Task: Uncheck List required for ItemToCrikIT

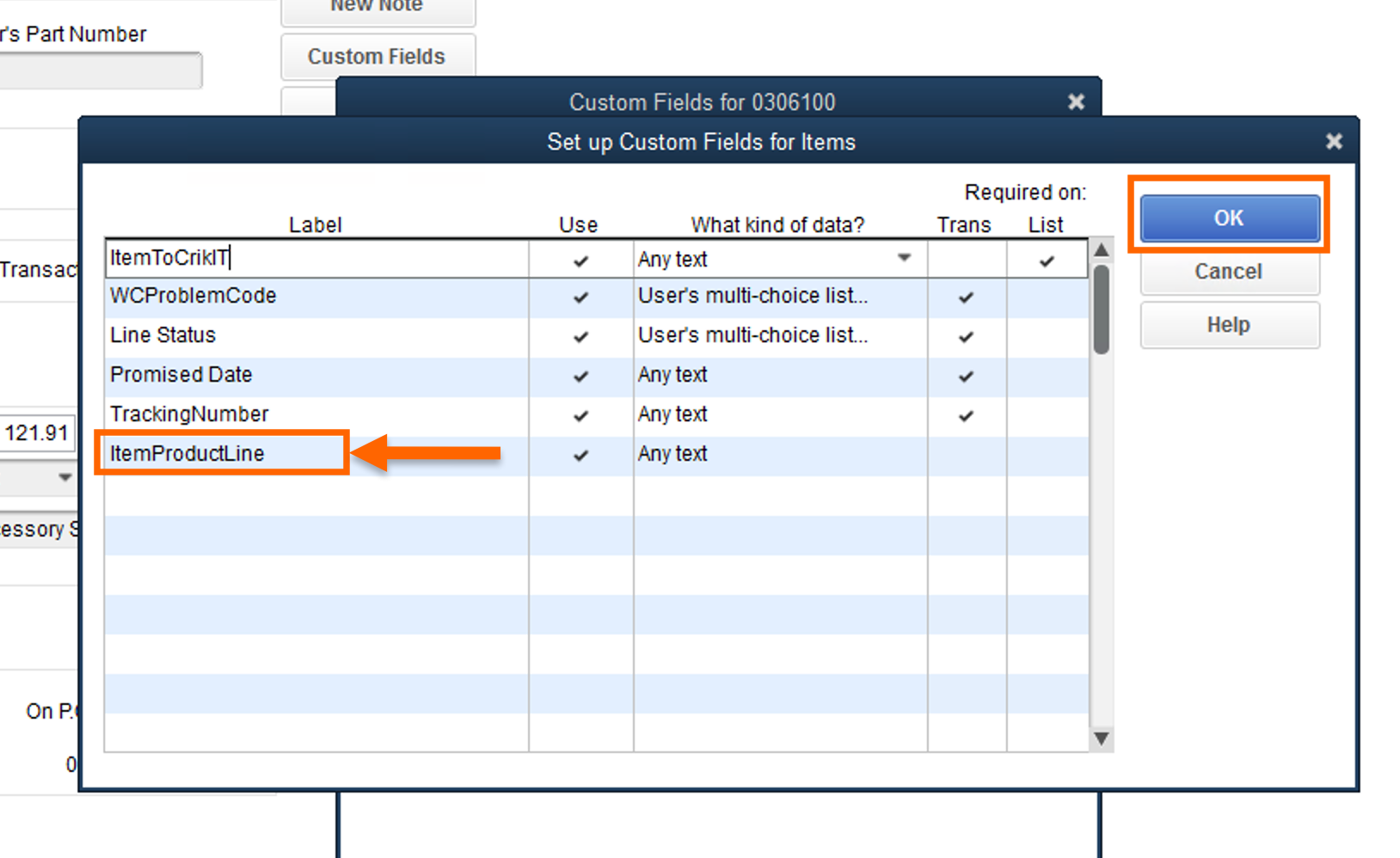Action: click(1047, 260)
